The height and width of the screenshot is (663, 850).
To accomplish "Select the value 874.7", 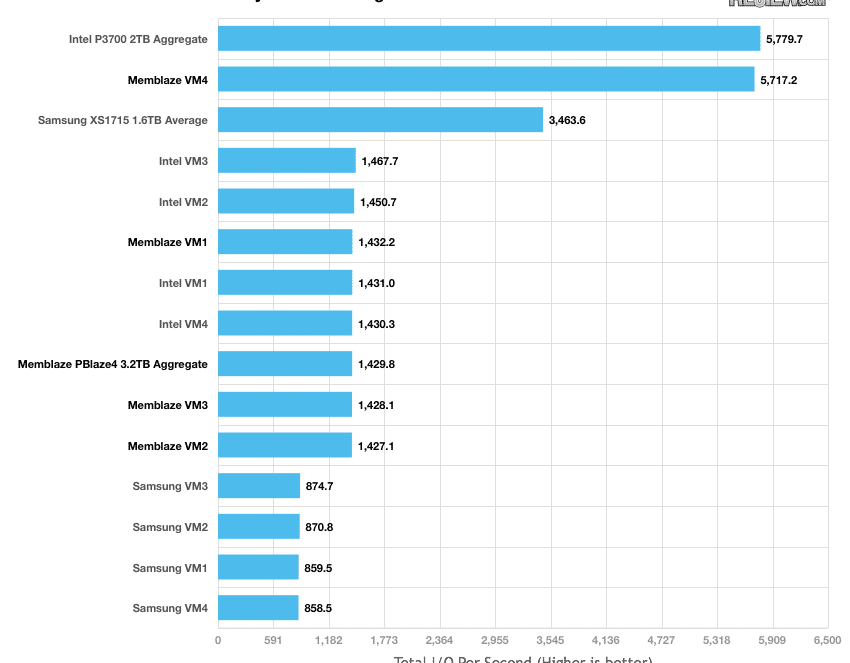I will click(319, 486).
